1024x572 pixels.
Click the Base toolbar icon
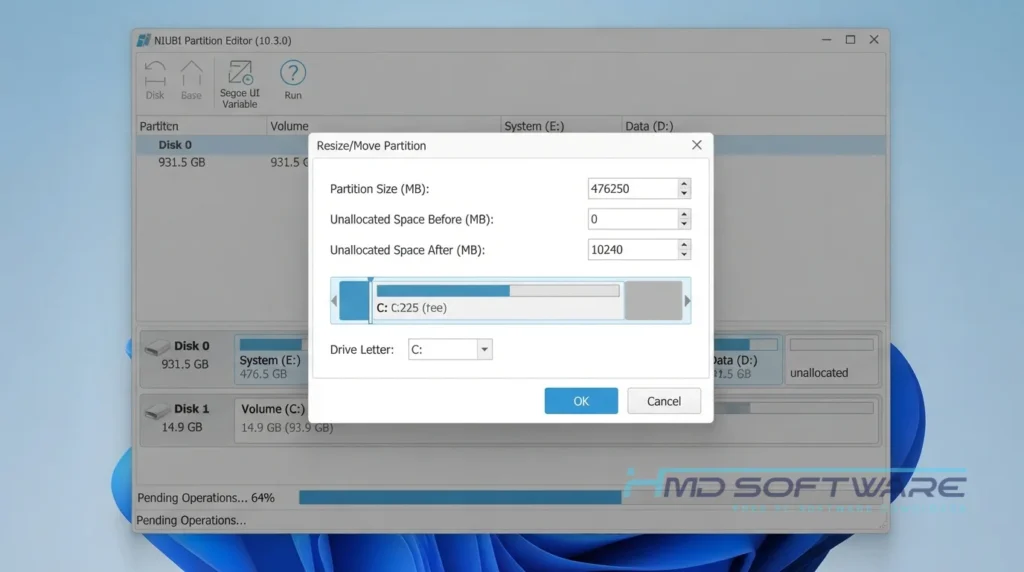191,80
